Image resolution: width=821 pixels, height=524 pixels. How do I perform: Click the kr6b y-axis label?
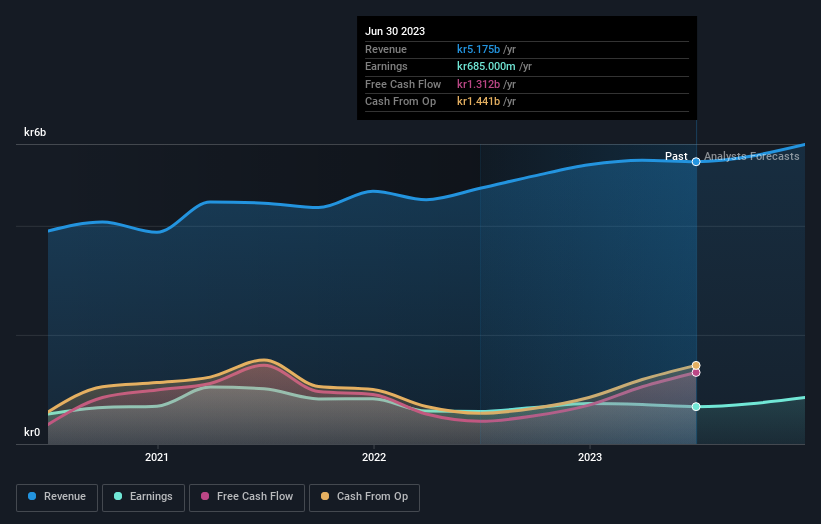[x=35, y=132]
